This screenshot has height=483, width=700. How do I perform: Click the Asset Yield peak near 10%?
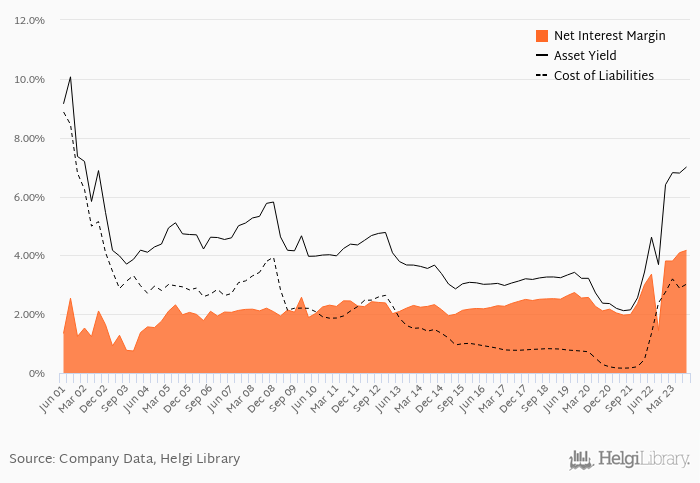coord(71,77)
